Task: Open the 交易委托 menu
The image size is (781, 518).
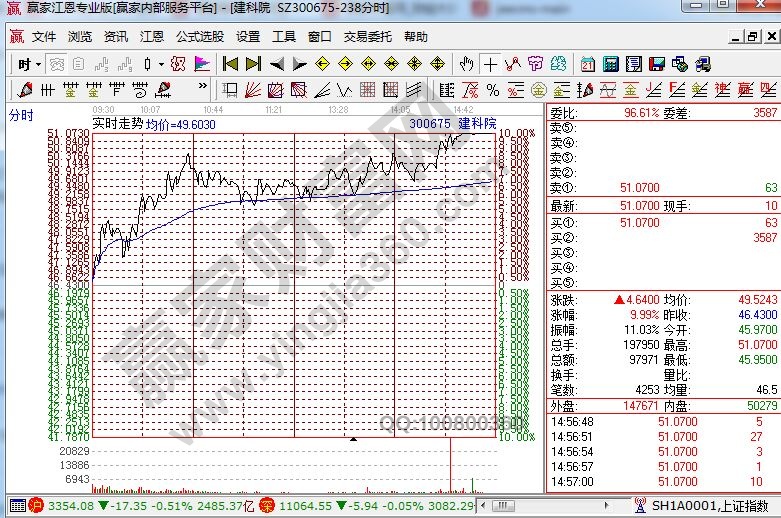Action: [368, 37]
